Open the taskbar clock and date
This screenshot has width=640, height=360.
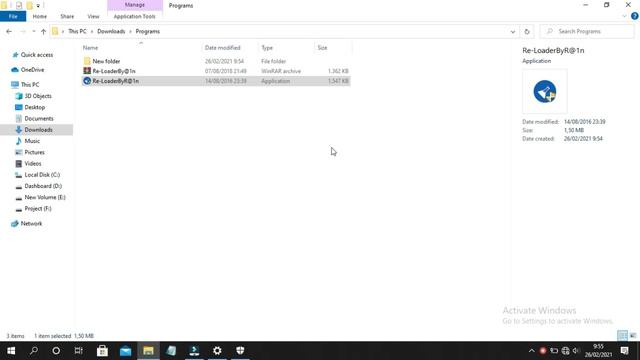(x=598, y=351)
